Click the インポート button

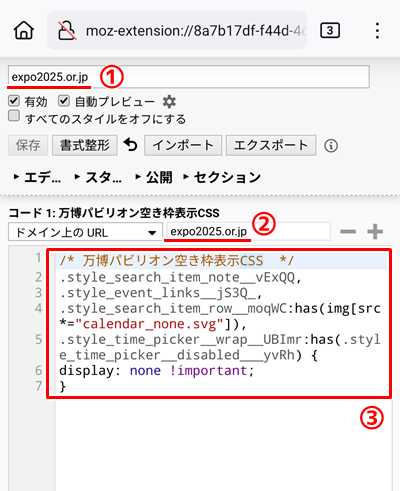[183, 145]
